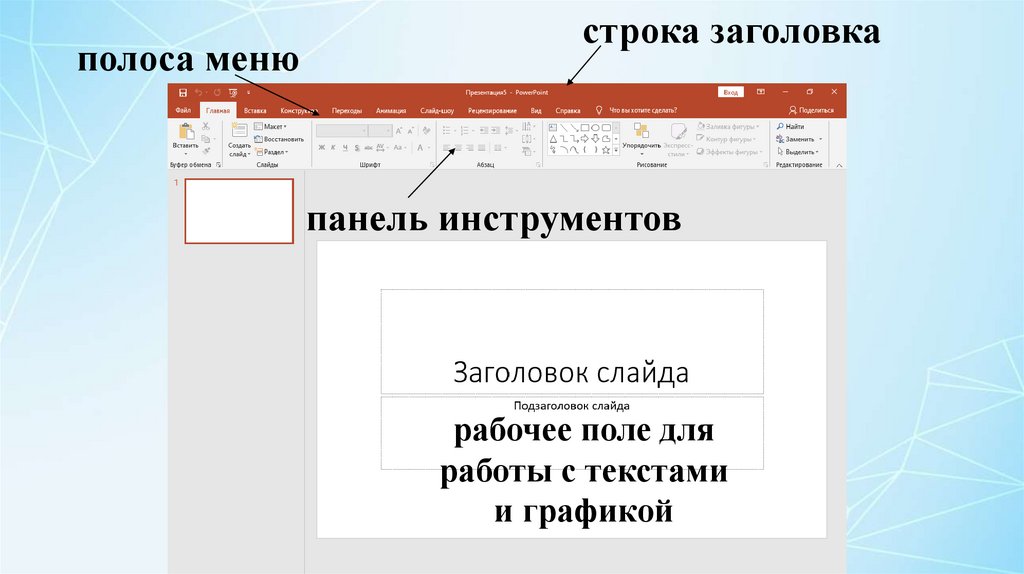Open Clipboard pane launcher next to Буфер обмена
The width and height of the screenshot is (1024, 574).
[219, 165]
